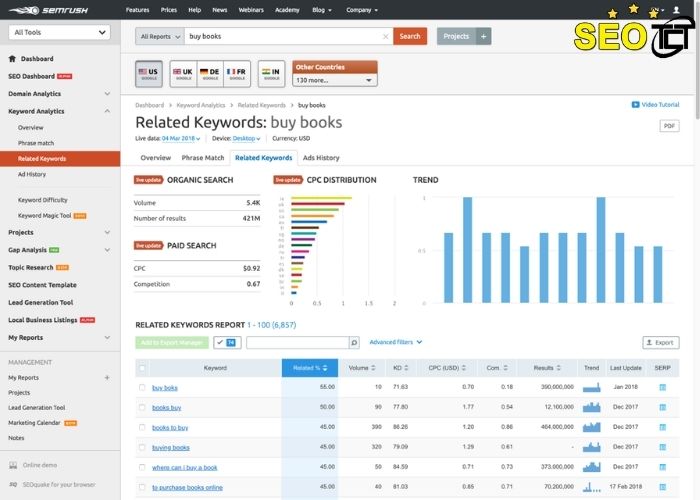
Task: Click the top yellow bar in CPC distribution
Action: click(x=321, y=198)
